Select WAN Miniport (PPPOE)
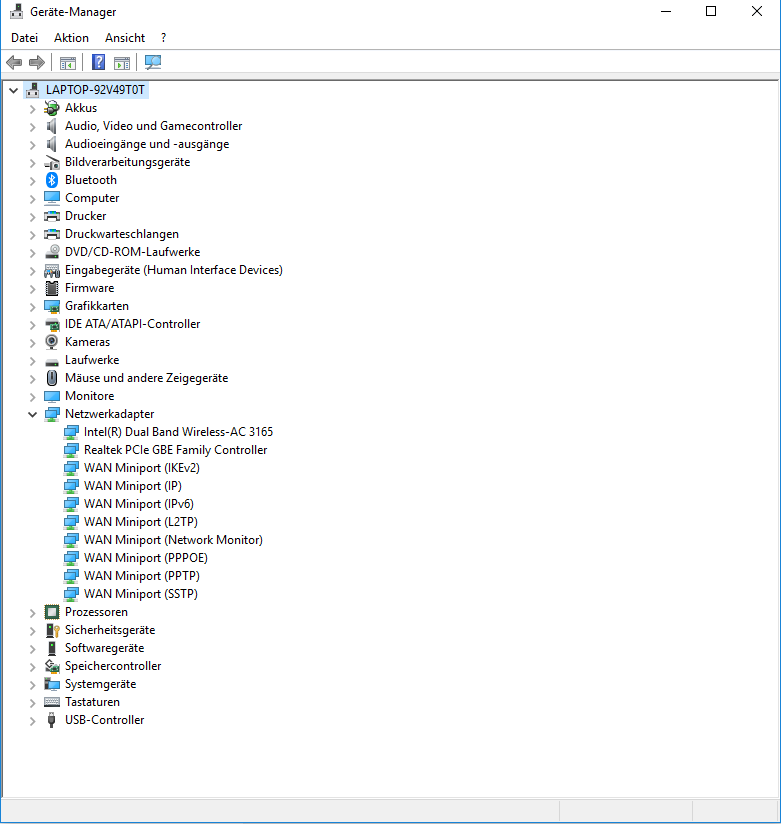 click(146, 558)
